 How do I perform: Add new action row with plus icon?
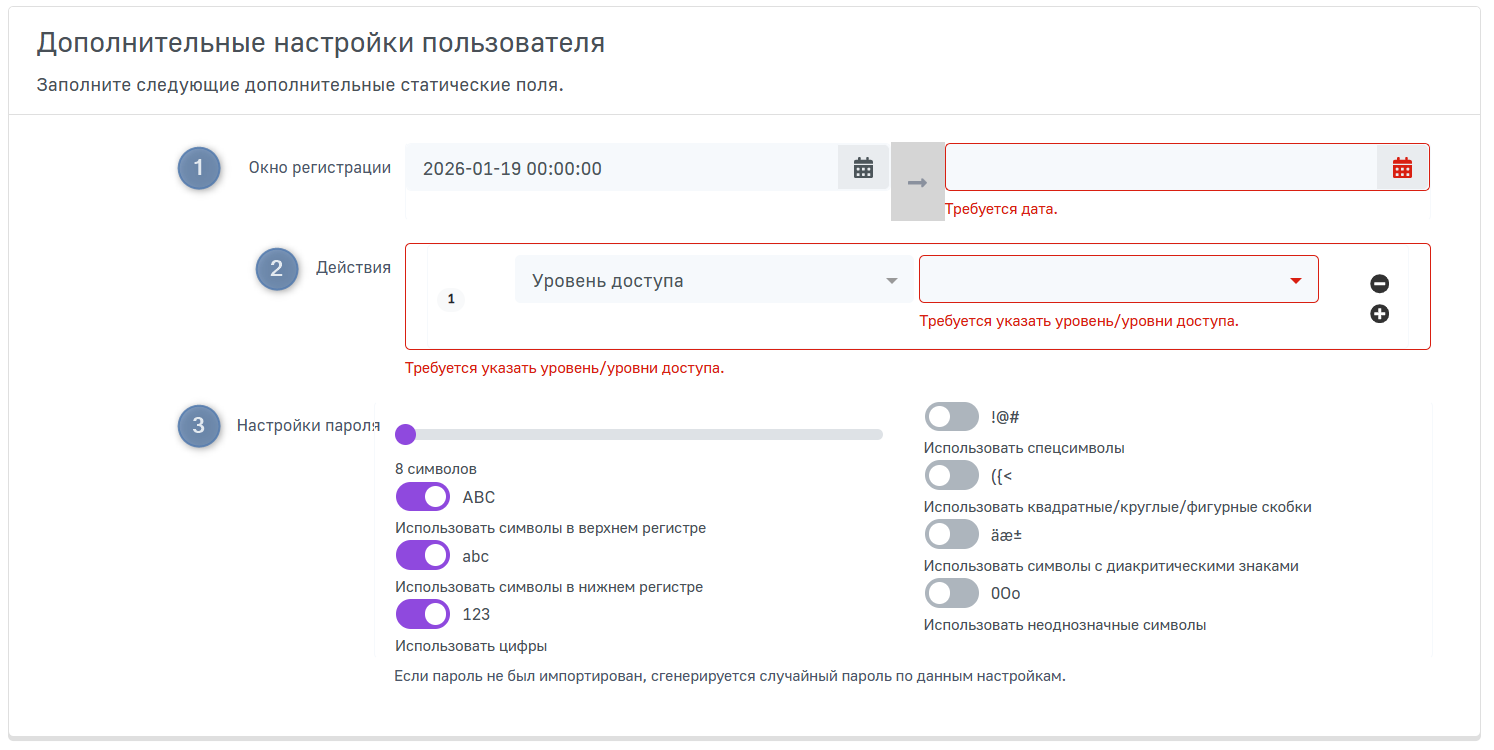click(1379, 314)
